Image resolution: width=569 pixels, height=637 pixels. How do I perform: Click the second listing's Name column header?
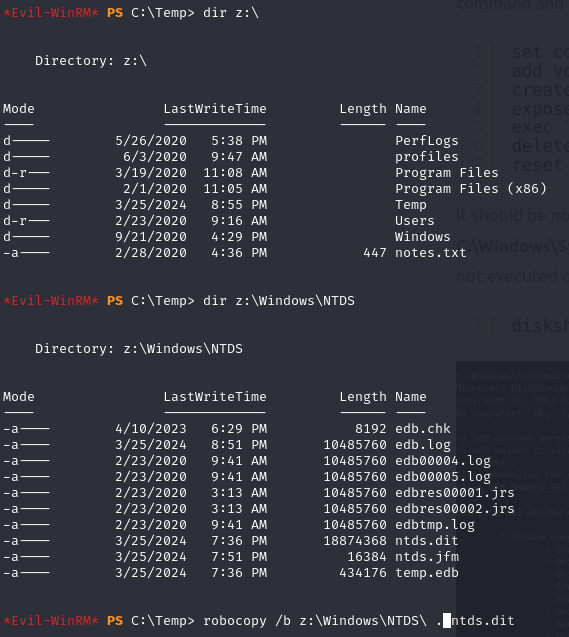411,397
